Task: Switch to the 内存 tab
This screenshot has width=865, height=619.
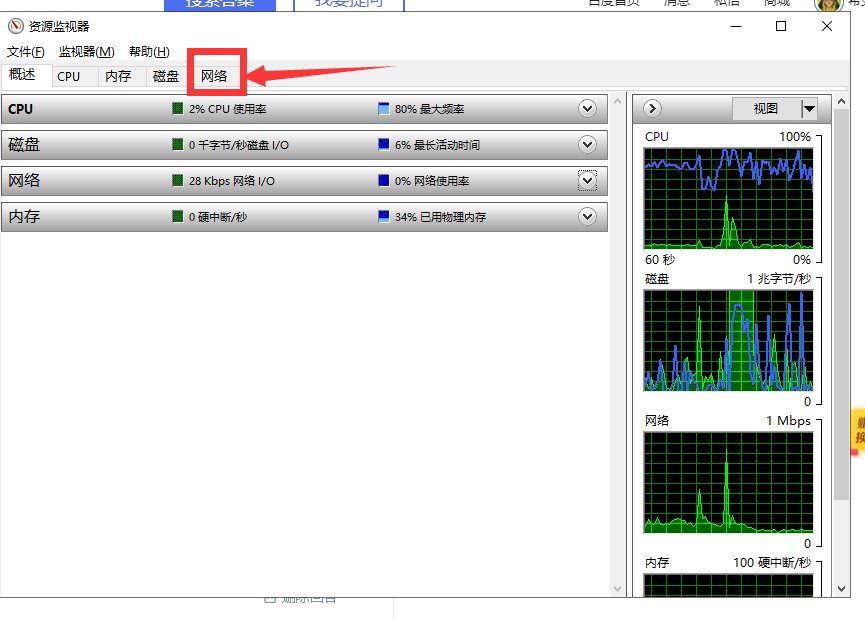Action: tap(118, 76)
